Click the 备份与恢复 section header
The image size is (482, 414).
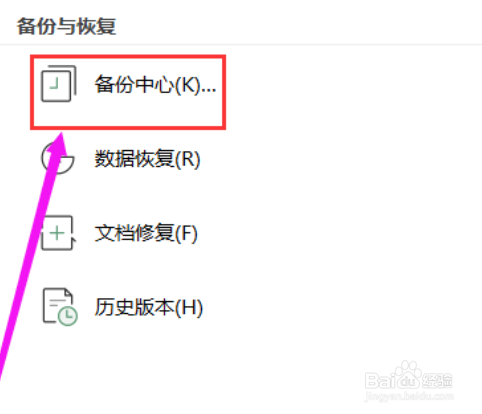click(66, 26)
